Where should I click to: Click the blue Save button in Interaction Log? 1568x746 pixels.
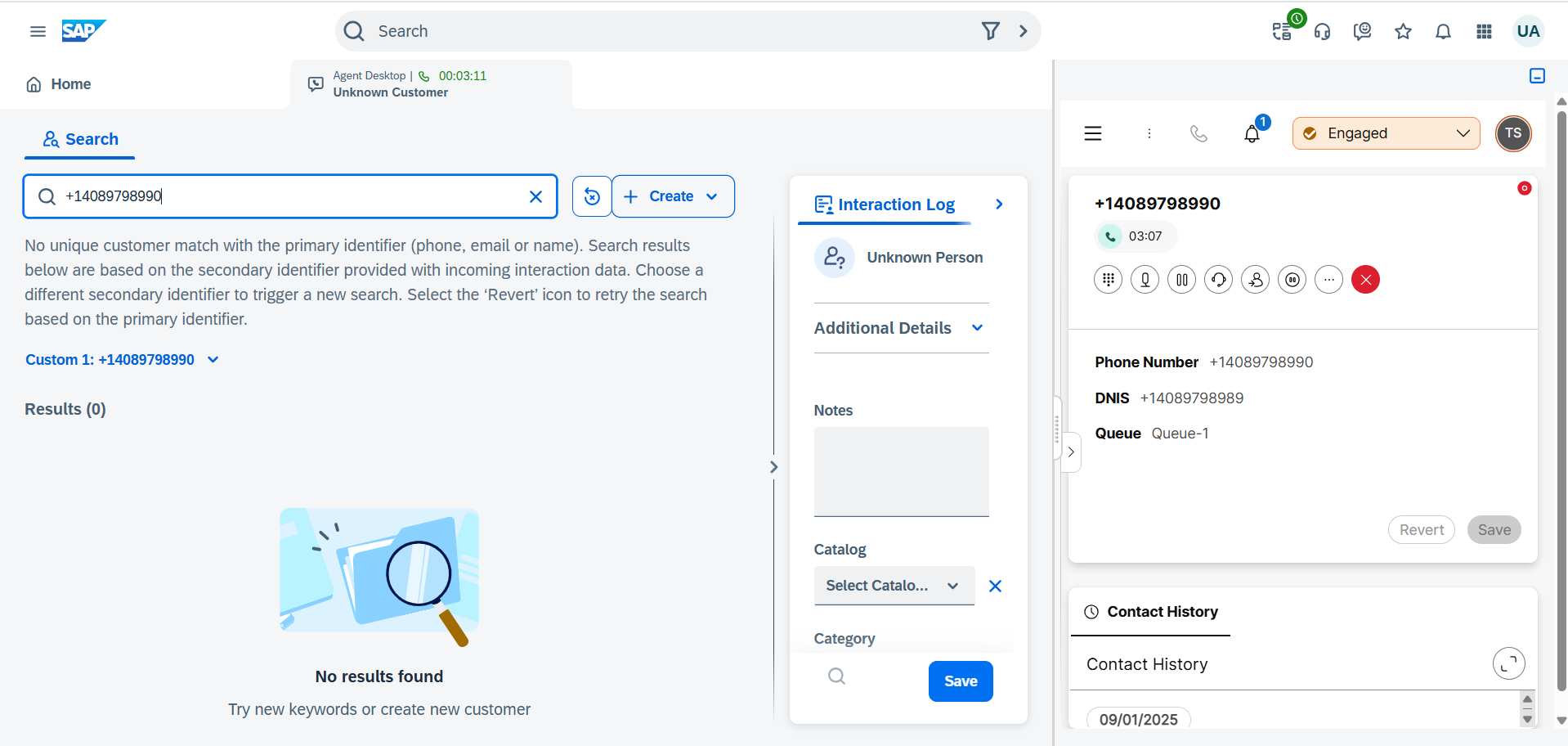[x=960, y=681]
